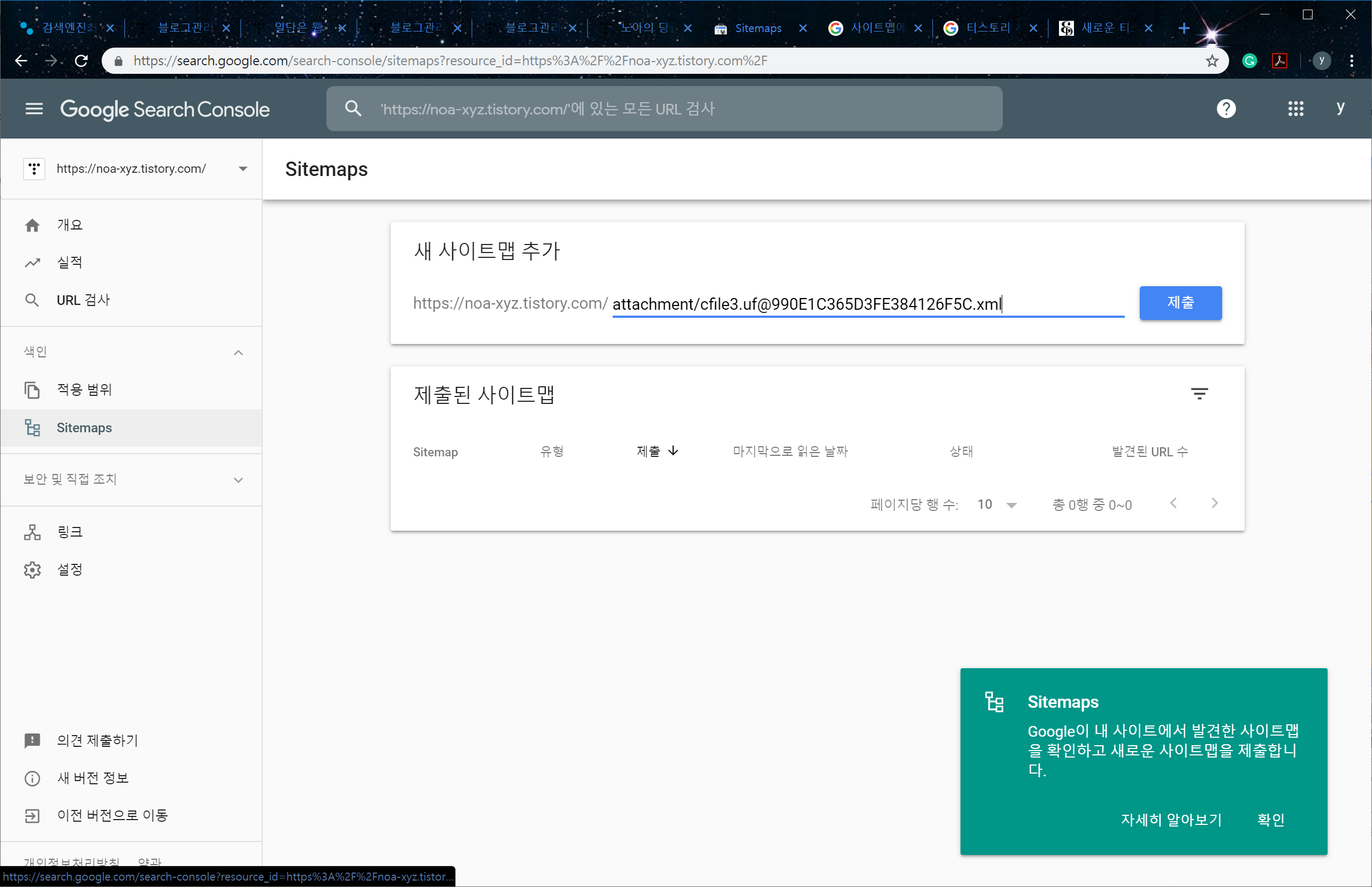Image resolution: width=1372 pixels, height=887 pixels.
Task: Switch to the 티스토리 browser tab
Action: pyautogui.click(x=988, y=28)
